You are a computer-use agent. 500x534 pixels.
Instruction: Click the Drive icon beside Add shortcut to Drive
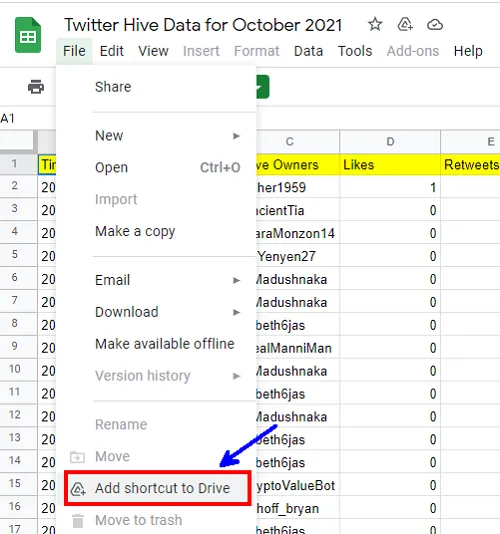click(x=78, y=489)
